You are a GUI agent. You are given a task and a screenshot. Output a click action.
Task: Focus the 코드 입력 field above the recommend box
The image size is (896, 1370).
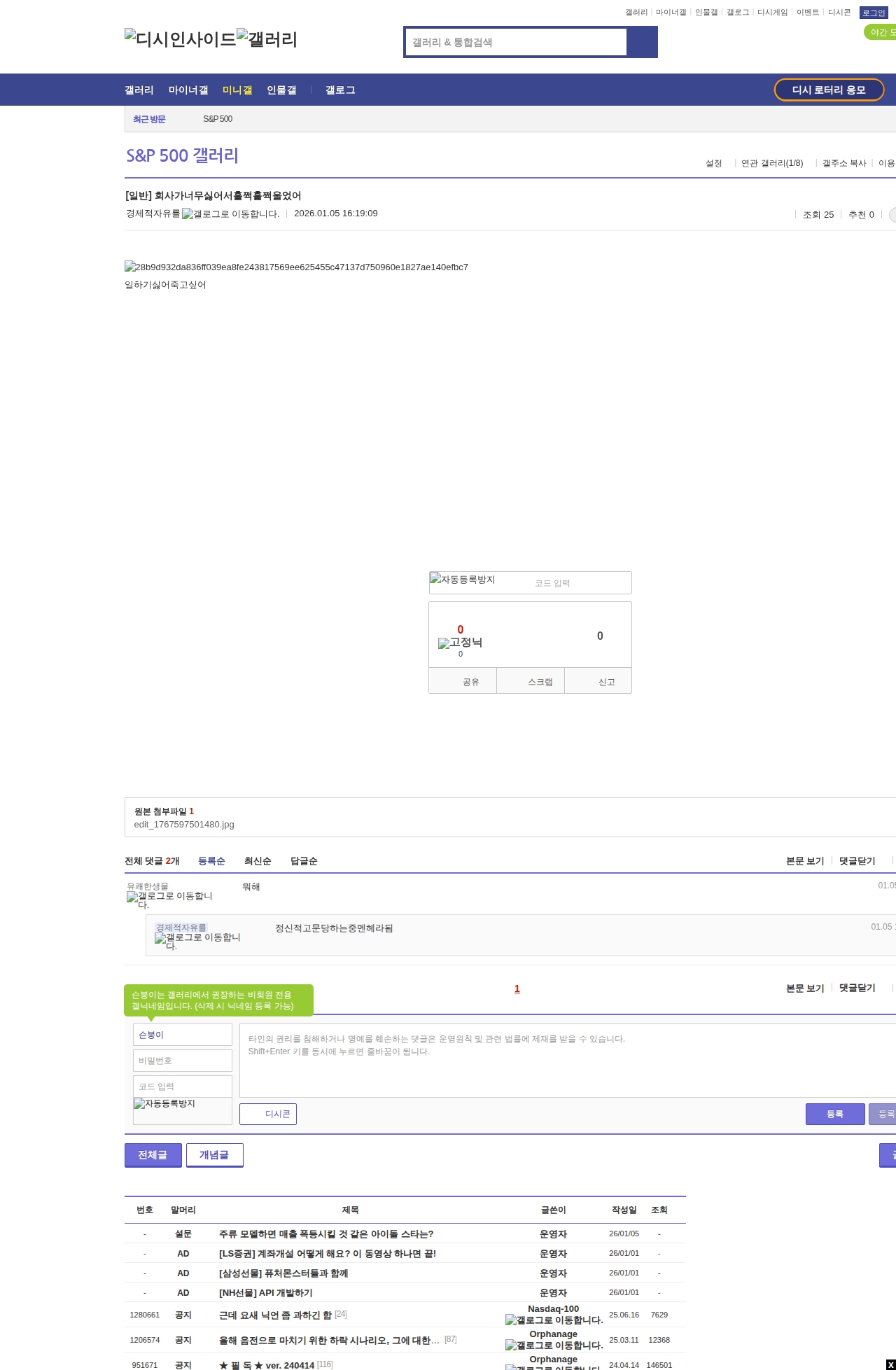tap(580, 583)
